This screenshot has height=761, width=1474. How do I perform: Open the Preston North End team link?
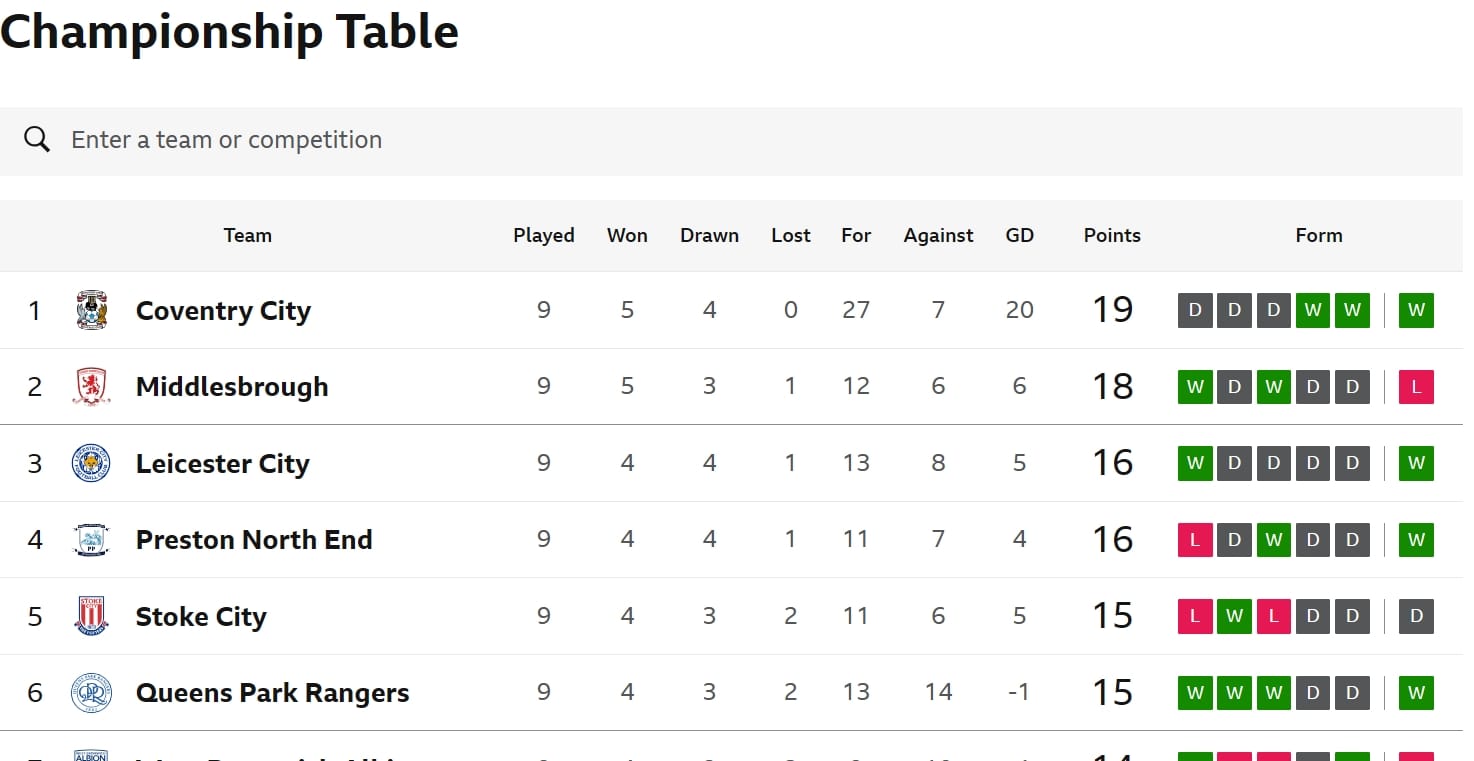point(254,540)
